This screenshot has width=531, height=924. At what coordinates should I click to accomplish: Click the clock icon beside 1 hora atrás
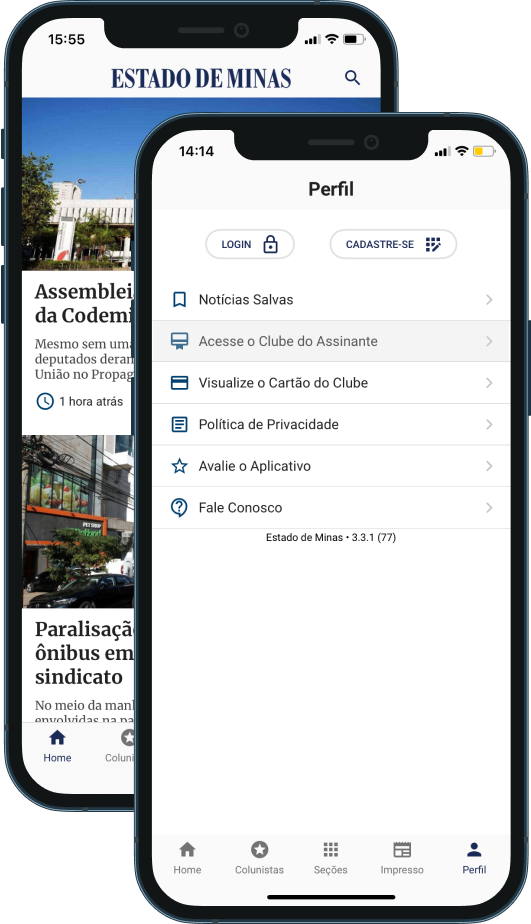pos(45,401)
